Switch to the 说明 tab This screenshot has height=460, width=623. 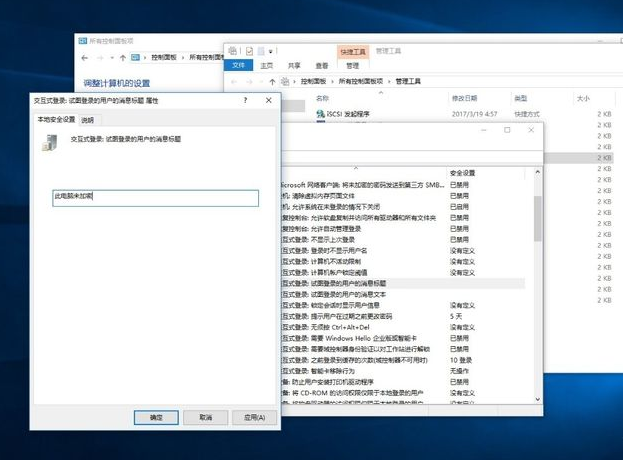coord(87,119)
